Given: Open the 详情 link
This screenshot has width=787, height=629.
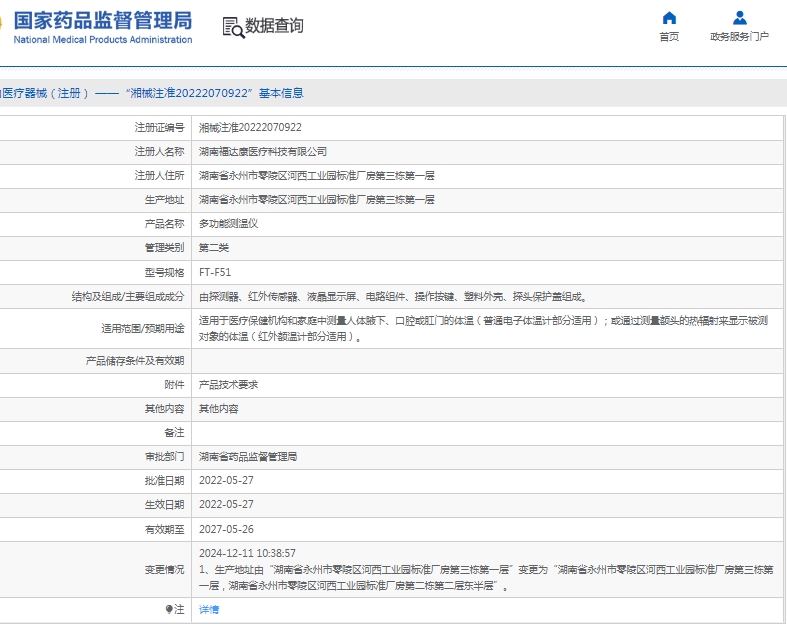Looking at the screenshot, I should coord(209,609).
